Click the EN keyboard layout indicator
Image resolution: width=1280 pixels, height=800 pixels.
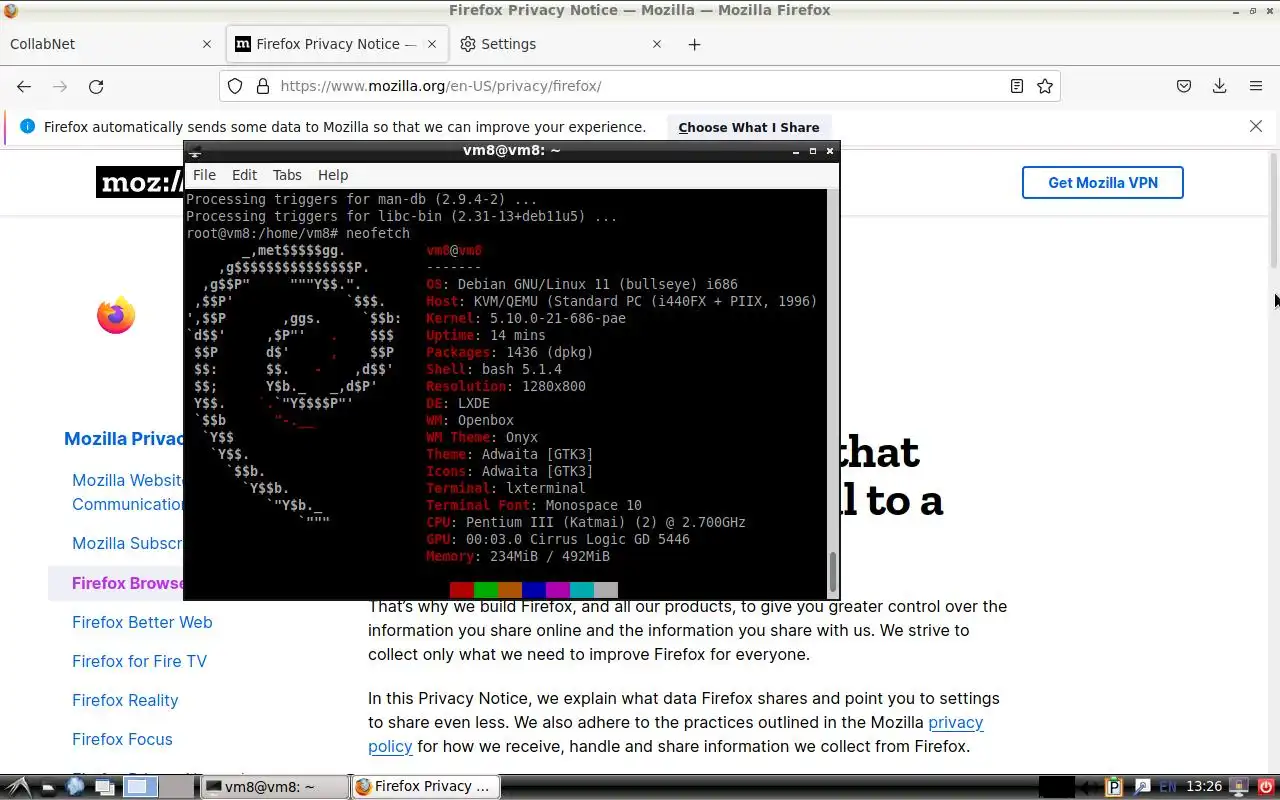pos(1169,787)
